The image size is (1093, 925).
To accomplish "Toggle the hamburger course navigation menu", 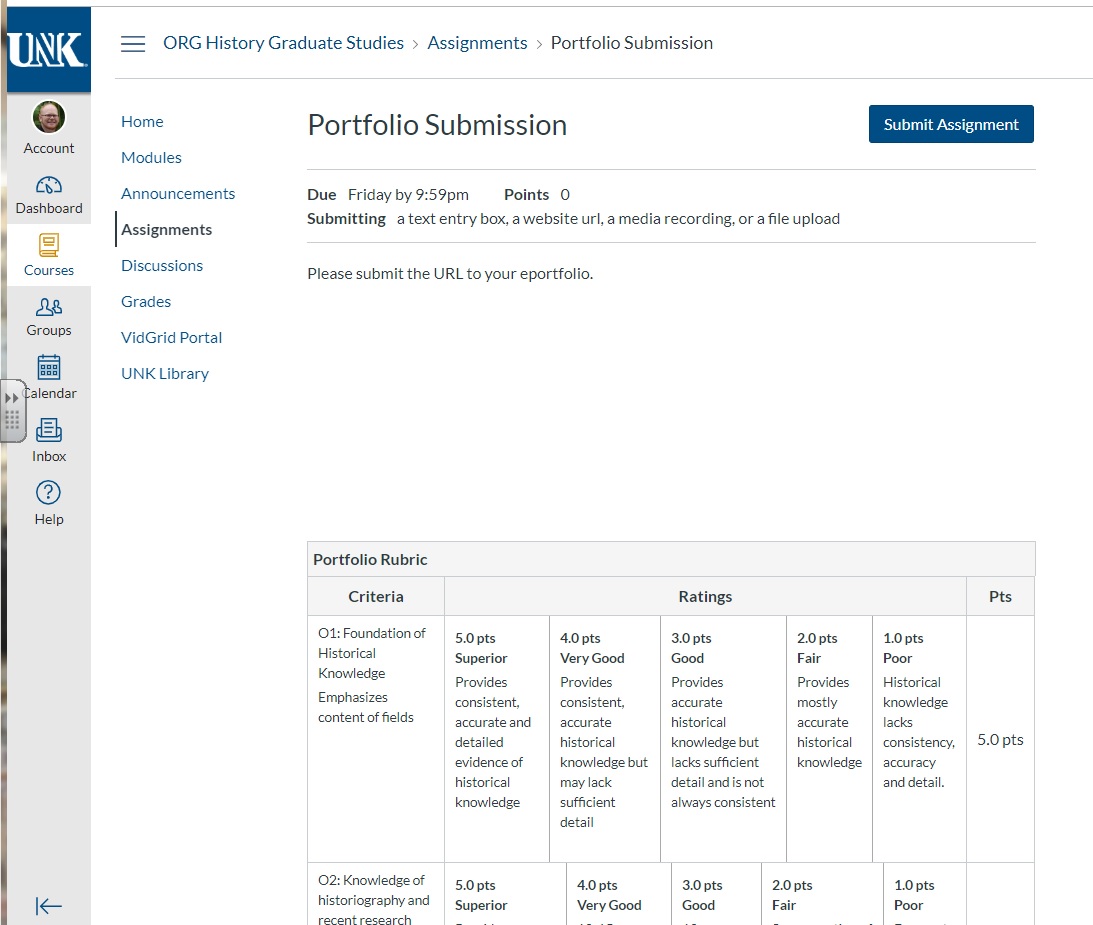I will tap(133, 44).
